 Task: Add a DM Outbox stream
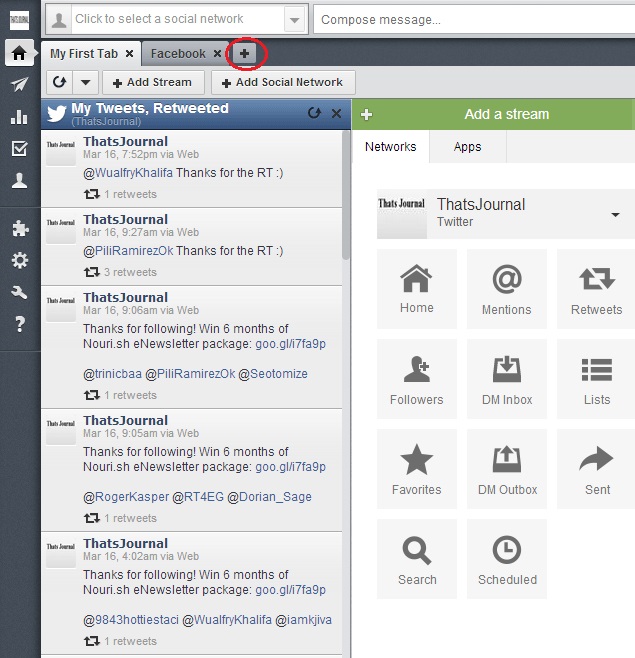[x=507, y=469]
